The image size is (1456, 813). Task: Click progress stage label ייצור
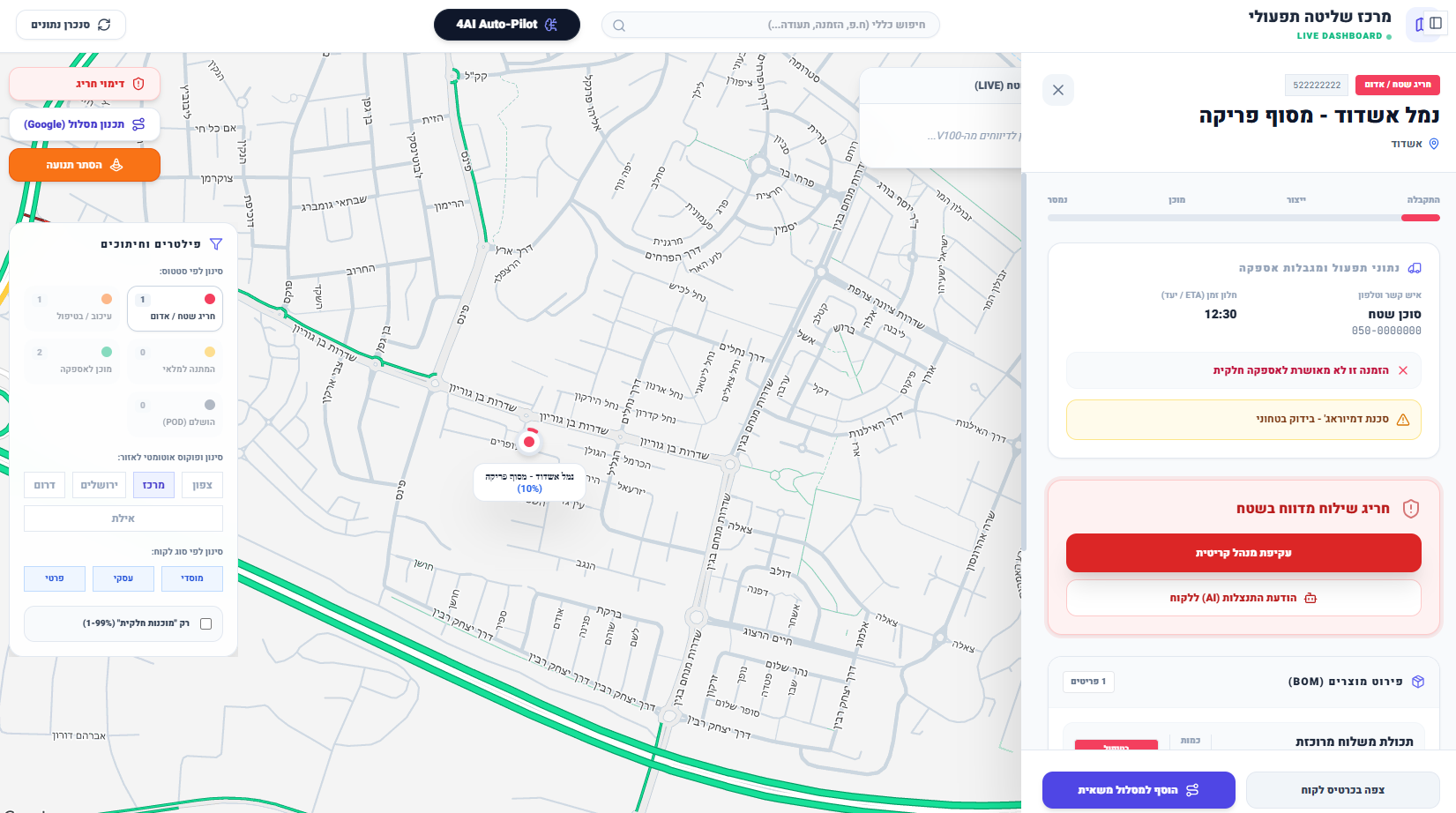[x=1296, y=200]
